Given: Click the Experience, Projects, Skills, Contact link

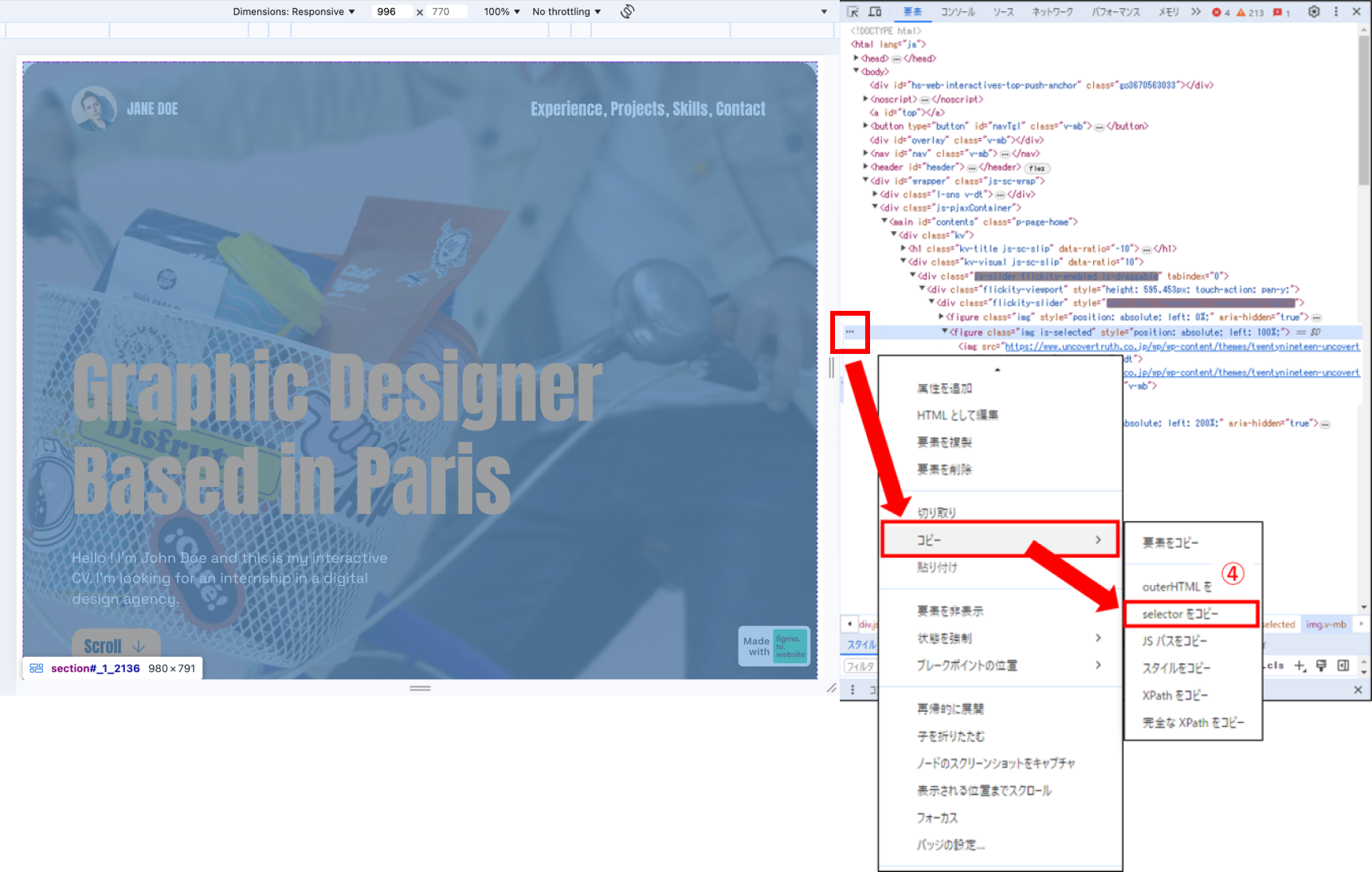Looking at the screenshot, I should (648, 109).
